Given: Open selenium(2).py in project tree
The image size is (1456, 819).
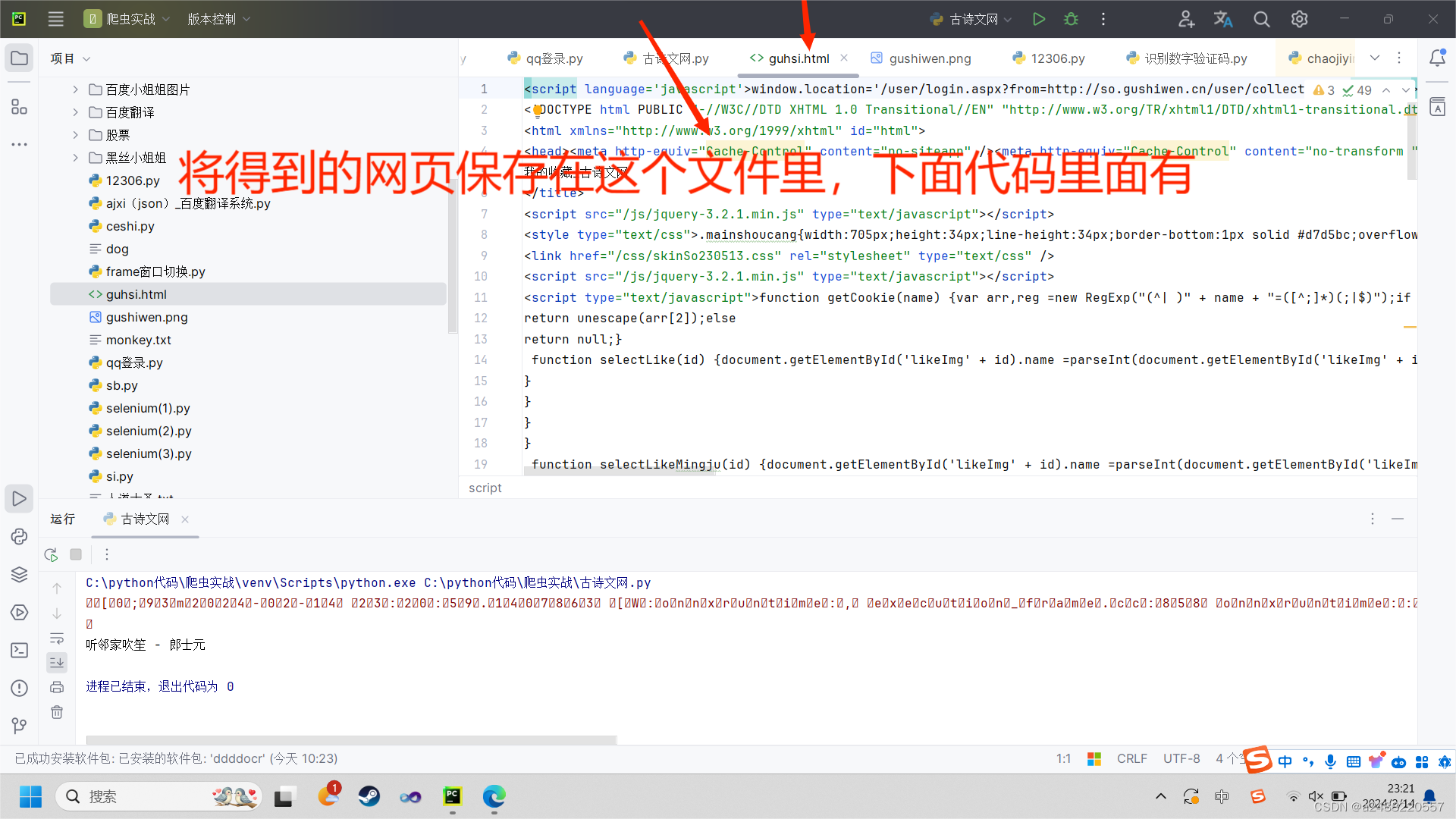Looking at the screenshot, I should tap(149, 431).
